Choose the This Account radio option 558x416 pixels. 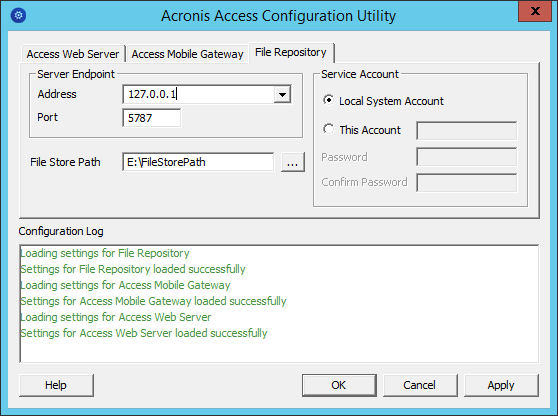(328, 129)
